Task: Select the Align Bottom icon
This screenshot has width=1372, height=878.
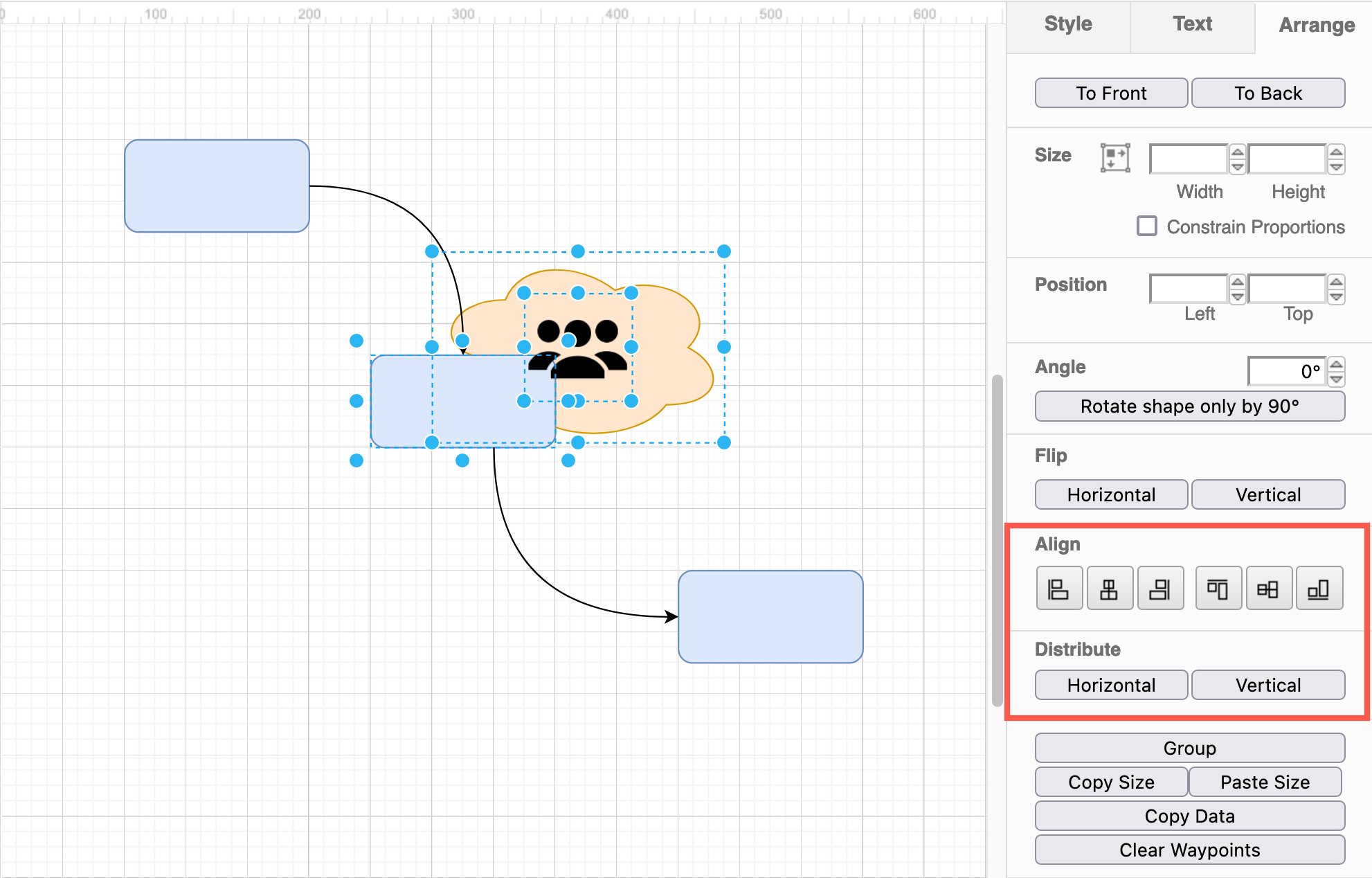Action: (x=1319, y=588)
